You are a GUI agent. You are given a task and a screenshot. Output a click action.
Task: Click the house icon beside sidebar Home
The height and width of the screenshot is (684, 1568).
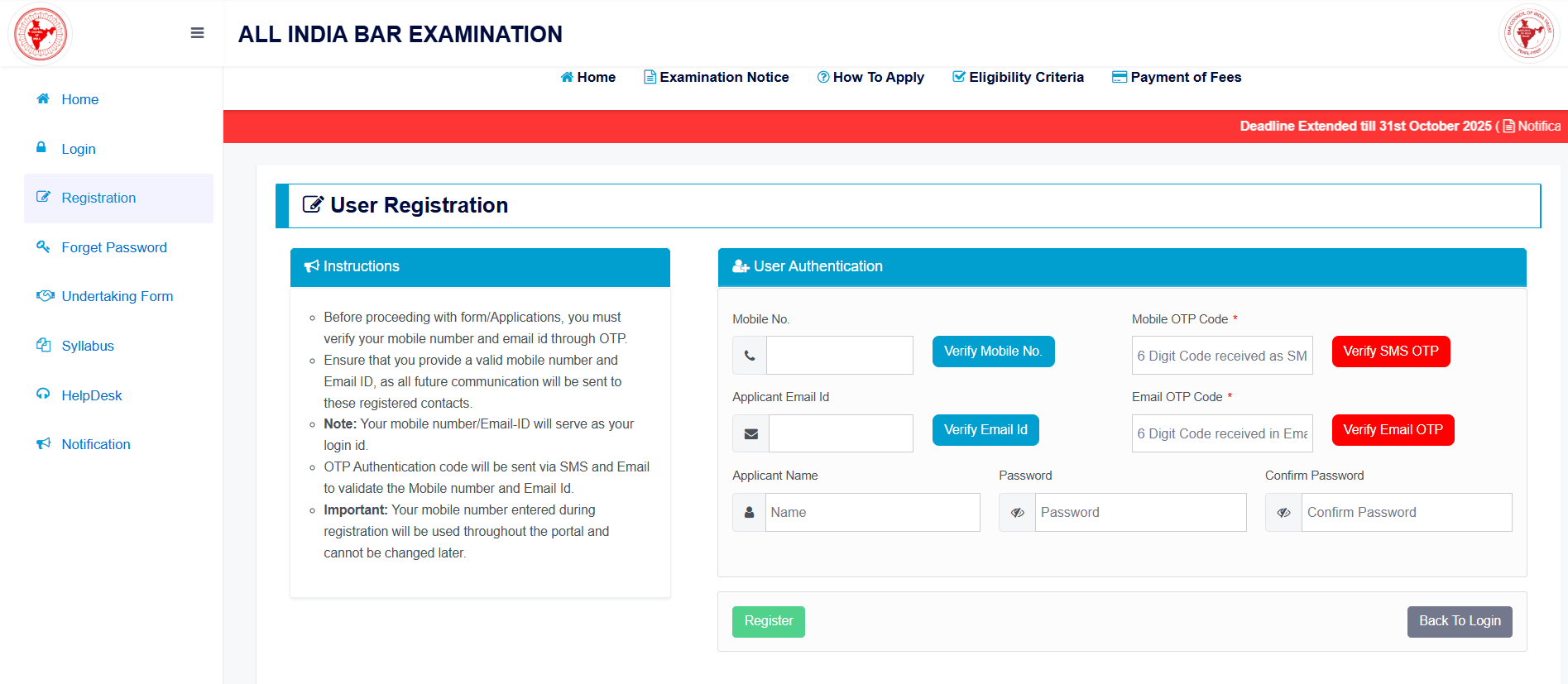[43, 98]
